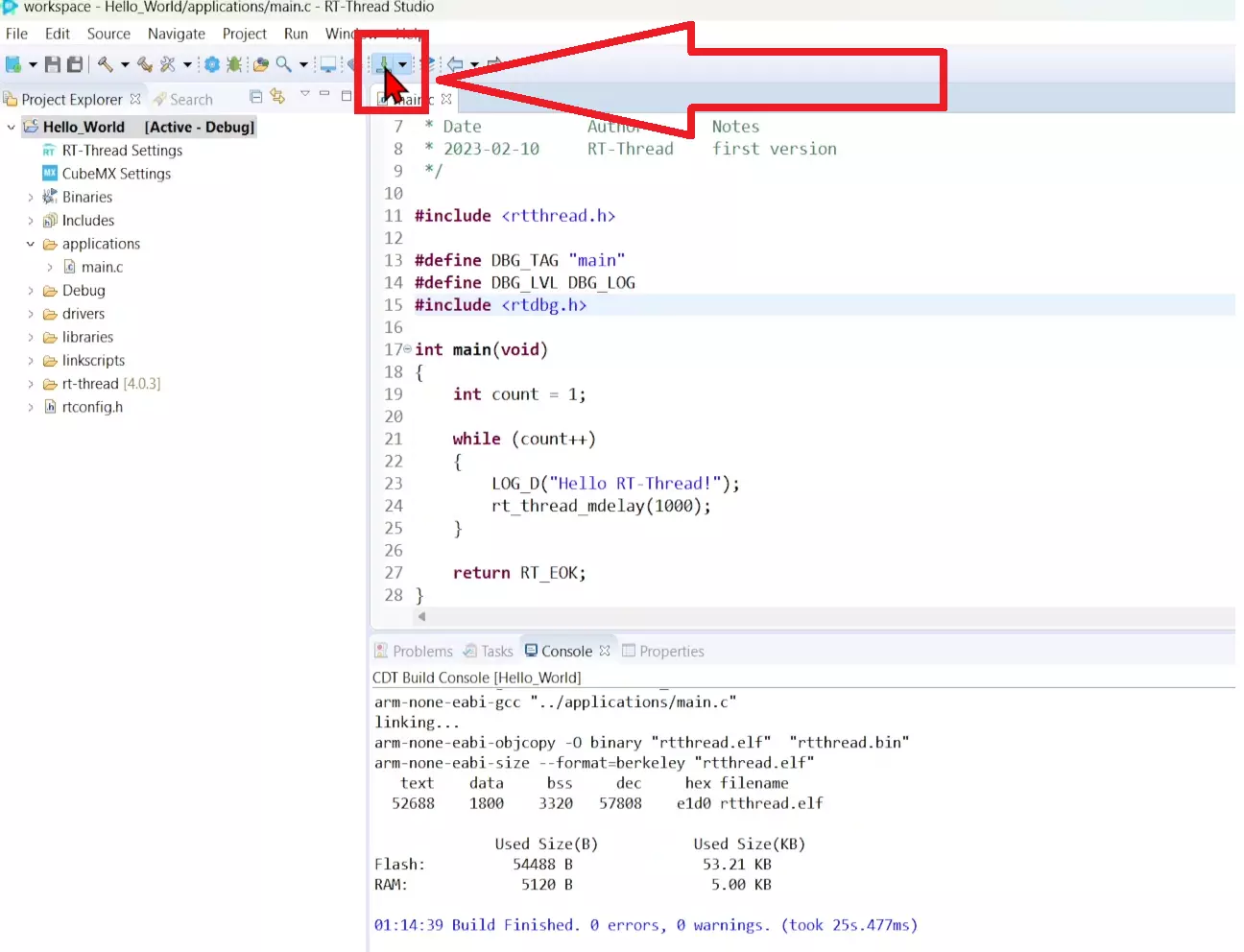The width and height of the screenshot is (1244, 952).
Task: Select main.c in the project tree
Action: 102,267
